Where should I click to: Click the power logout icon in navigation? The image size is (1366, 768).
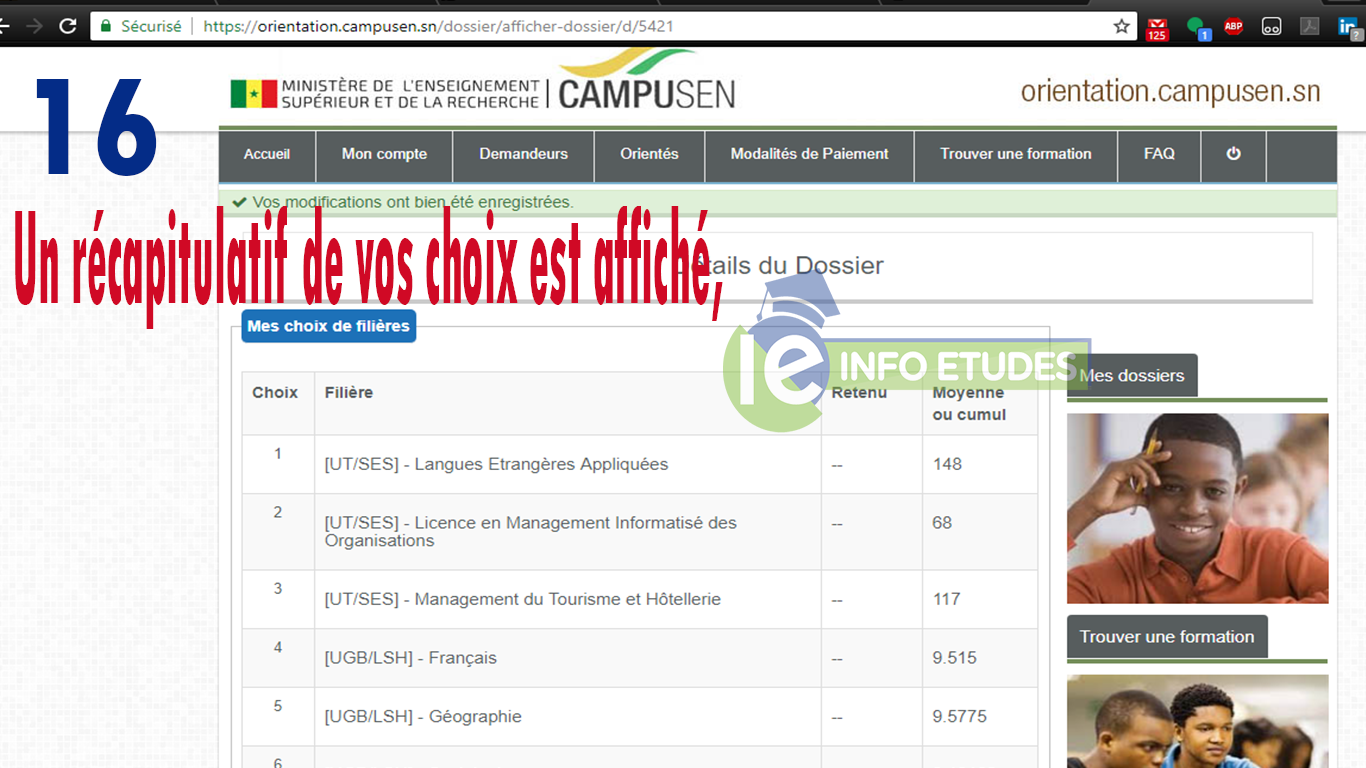pyautogui.click(x=1233, y=154)
